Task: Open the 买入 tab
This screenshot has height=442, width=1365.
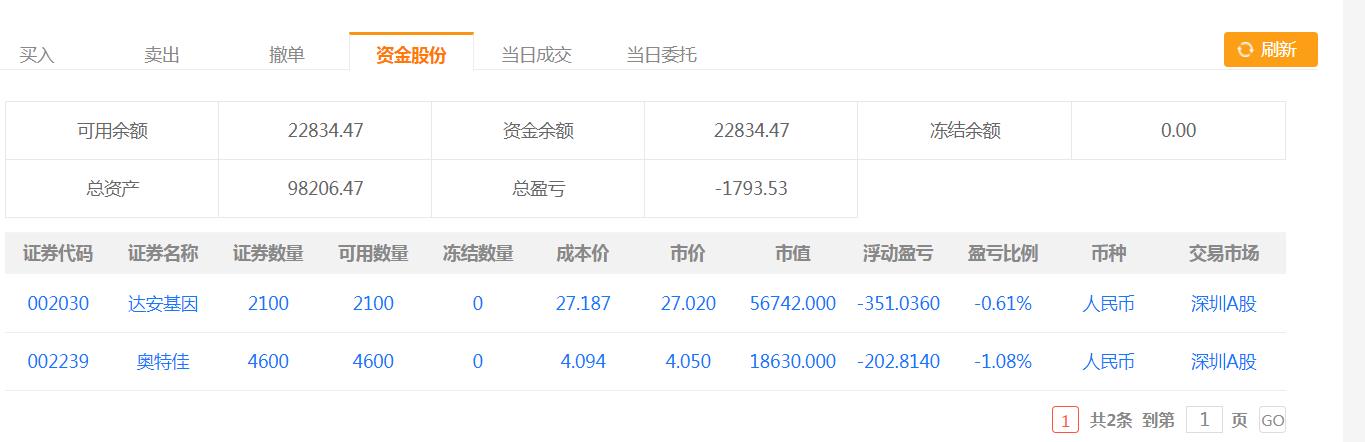Action: [x=37, y=55]
